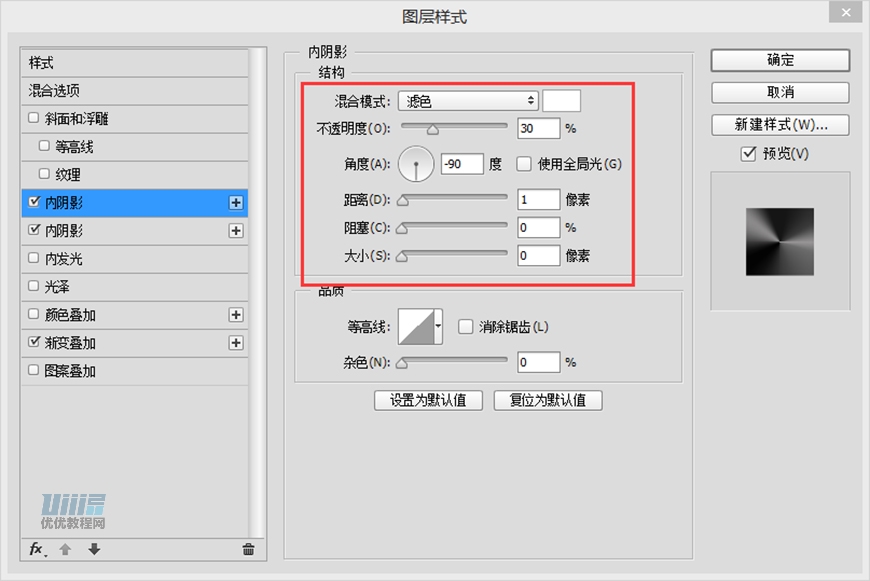
Task: Click the 大小 value field
Action: click(538, 256)
